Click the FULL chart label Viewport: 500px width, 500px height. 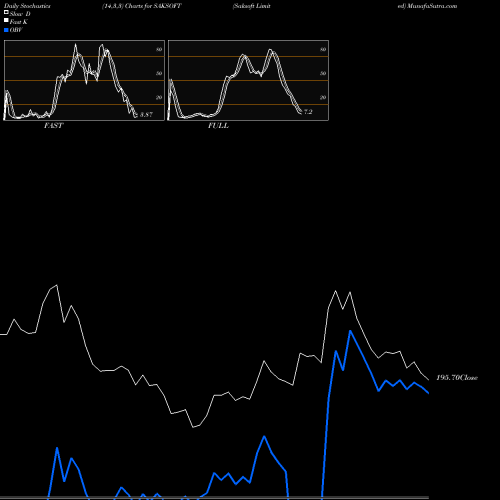[218, 126]
